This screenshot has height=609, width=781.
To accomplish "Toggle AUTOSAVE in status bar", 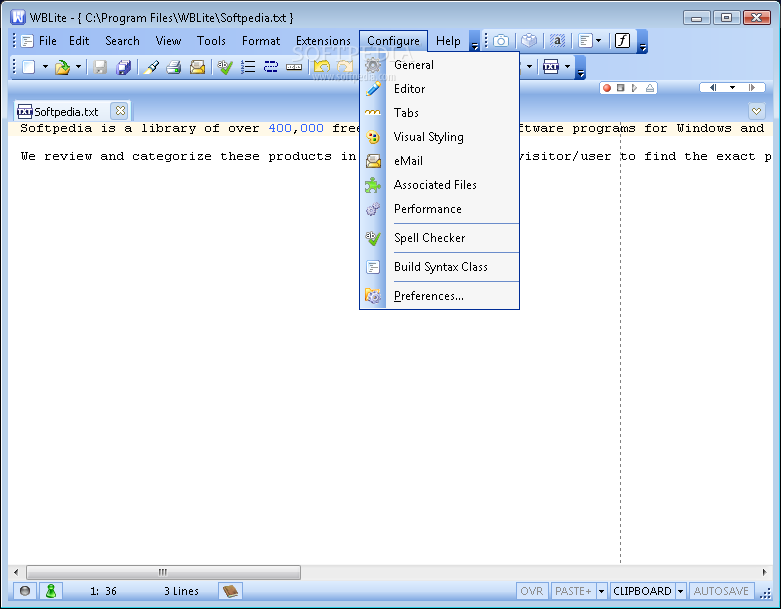I will coord(721,591).
